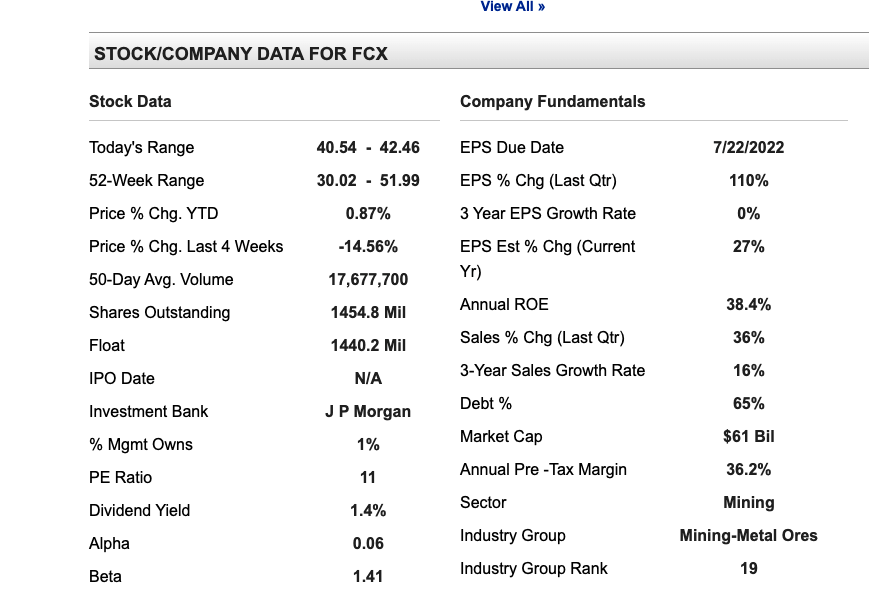Select the Price % Chg. YTD value 0.87%
The image size is (877, 615).
368,214
